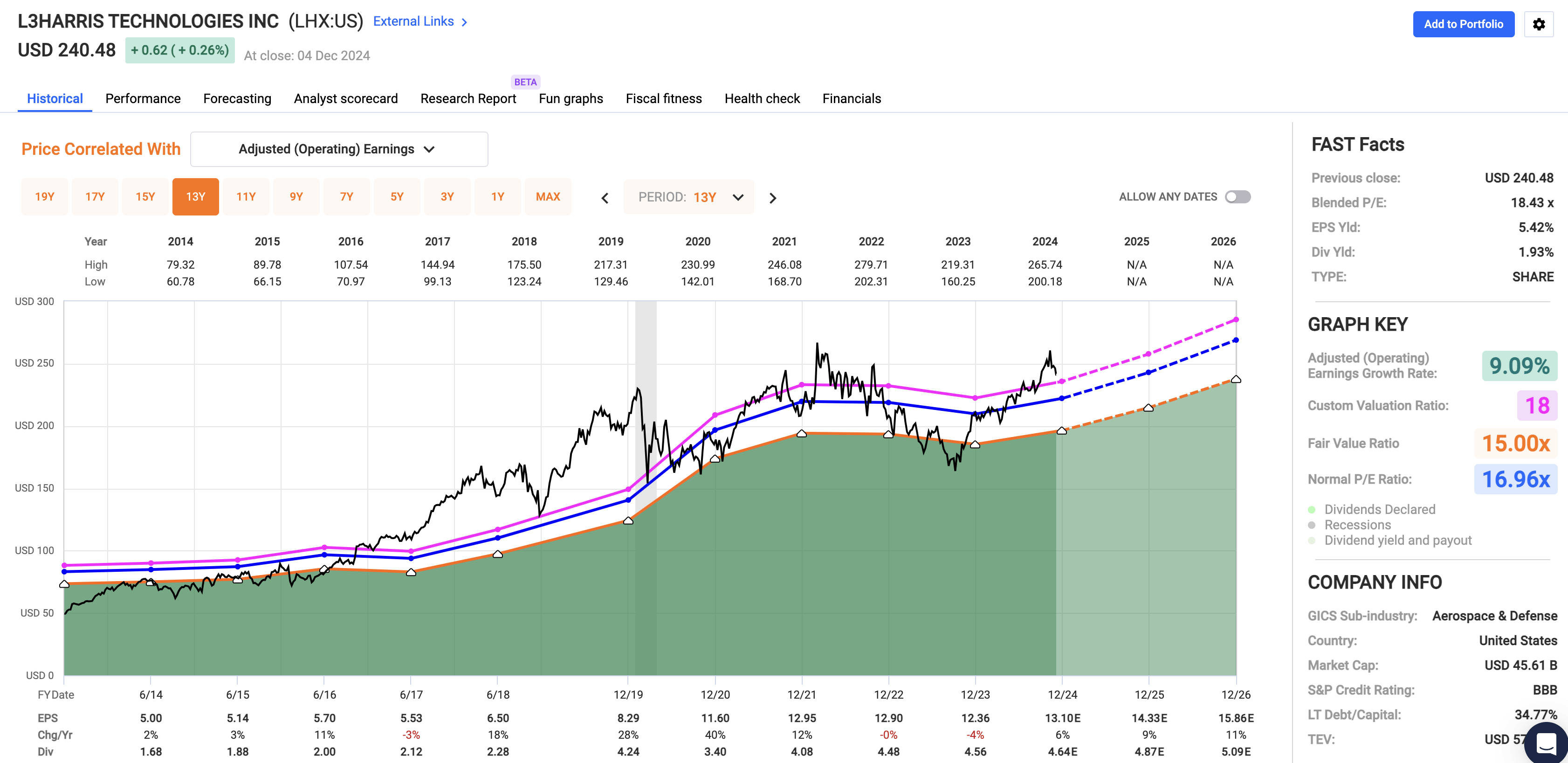Image resolution: width=1568 pixels, height=763 pixels.
Task: Select the 1Y timeframe button
Action: click(x=497, y=196)
